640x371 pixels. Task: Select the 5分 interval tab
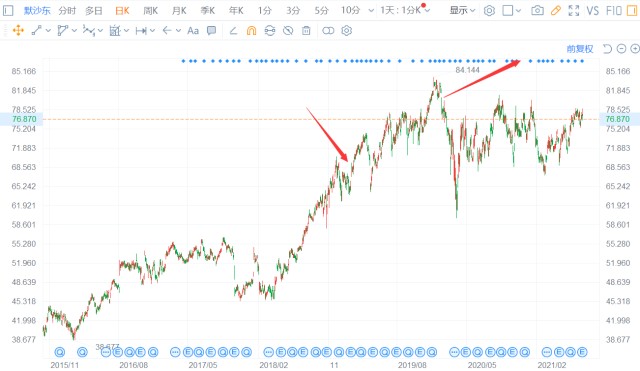pos(321,11)
